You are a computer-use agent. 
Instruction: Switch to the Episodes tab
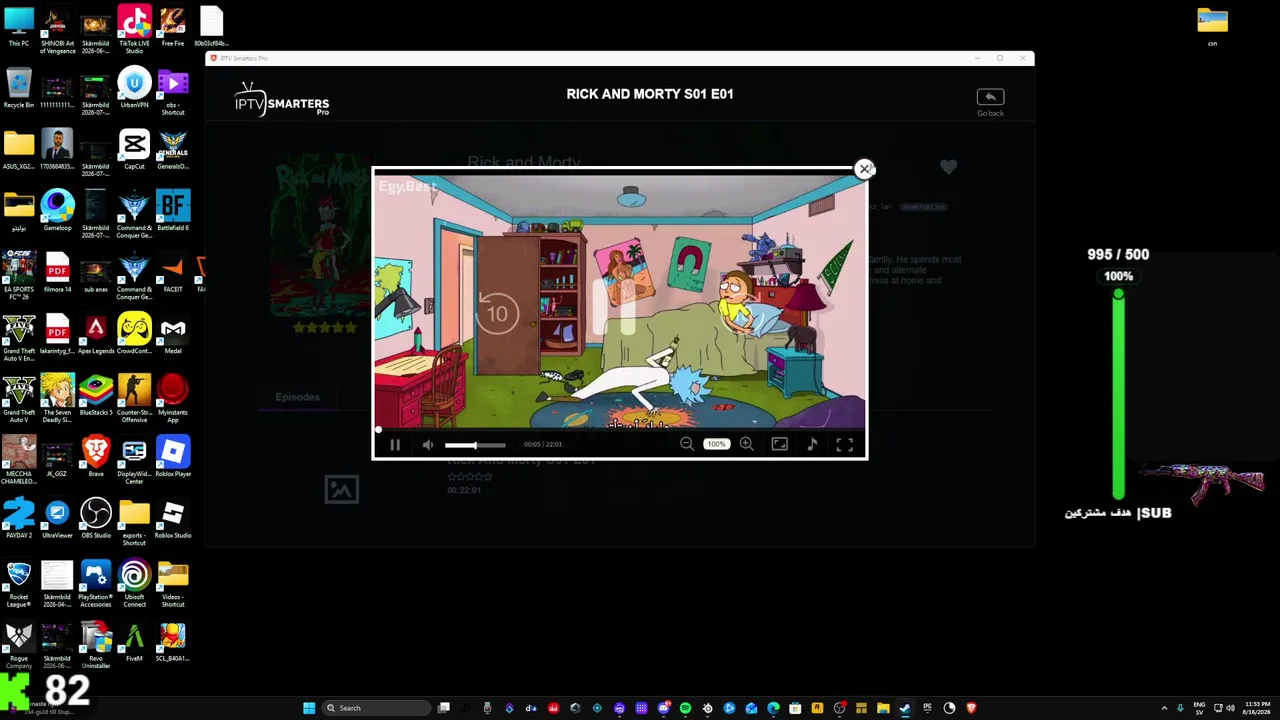[297, 397]
